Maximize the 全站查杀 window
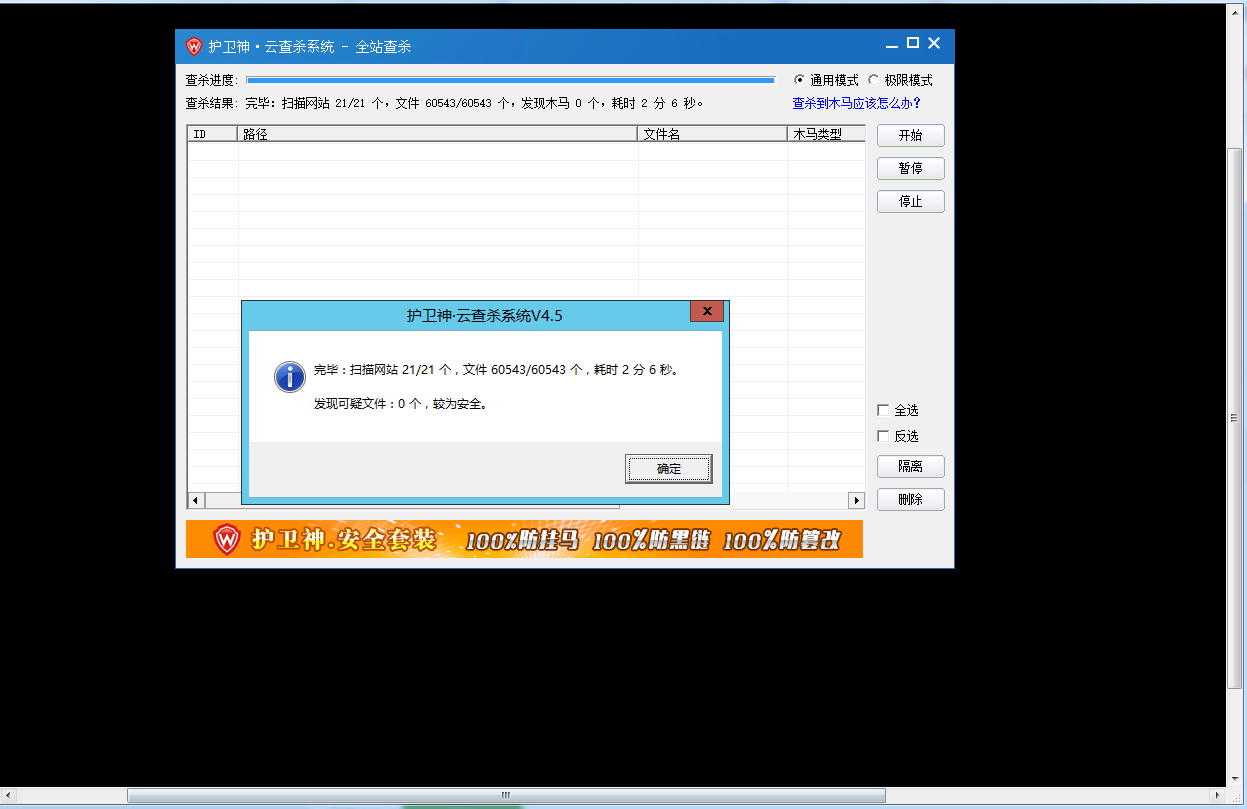1247x809 pixels. point(913,43)
